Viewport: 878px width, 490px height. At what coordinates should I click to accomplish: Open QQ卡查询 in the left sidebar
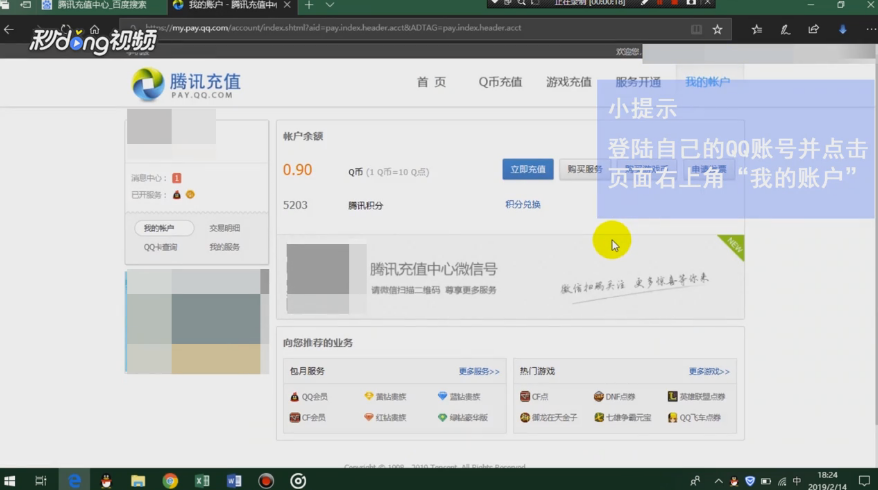pyautogui.click(x=160, y=247)
